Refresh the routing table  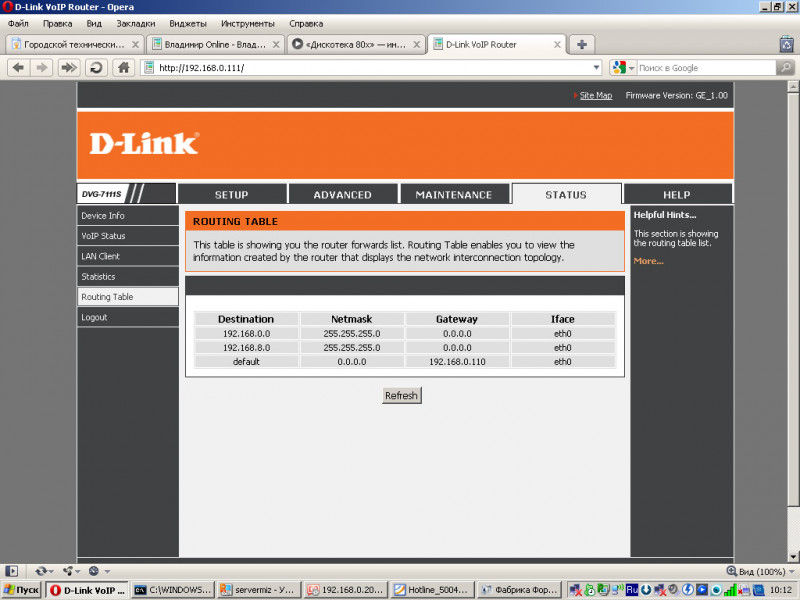coord(402,395)
